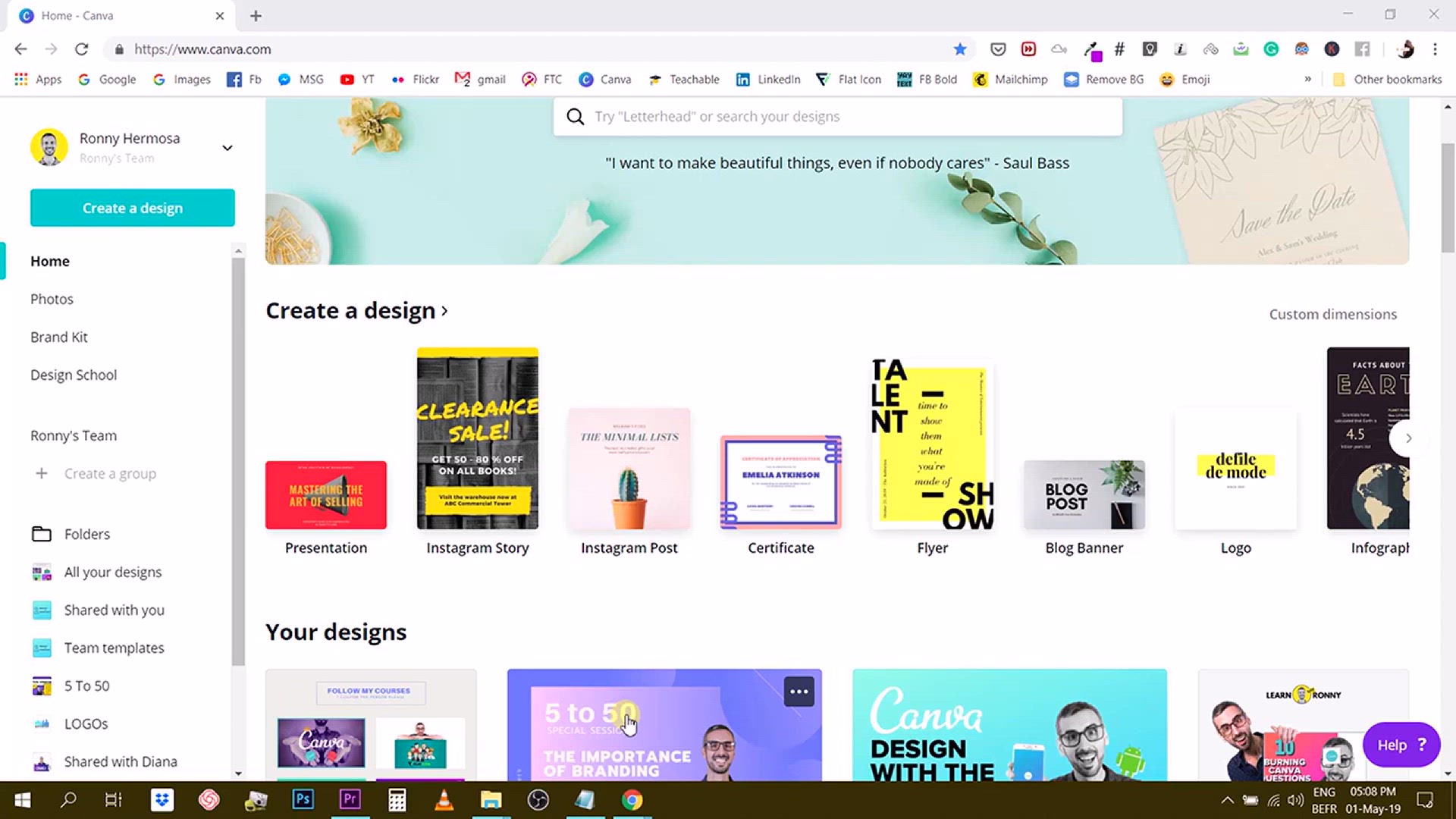Click the sidebar scrollbar down arrow
1456x819 pixels.
(x=238, y=773)
